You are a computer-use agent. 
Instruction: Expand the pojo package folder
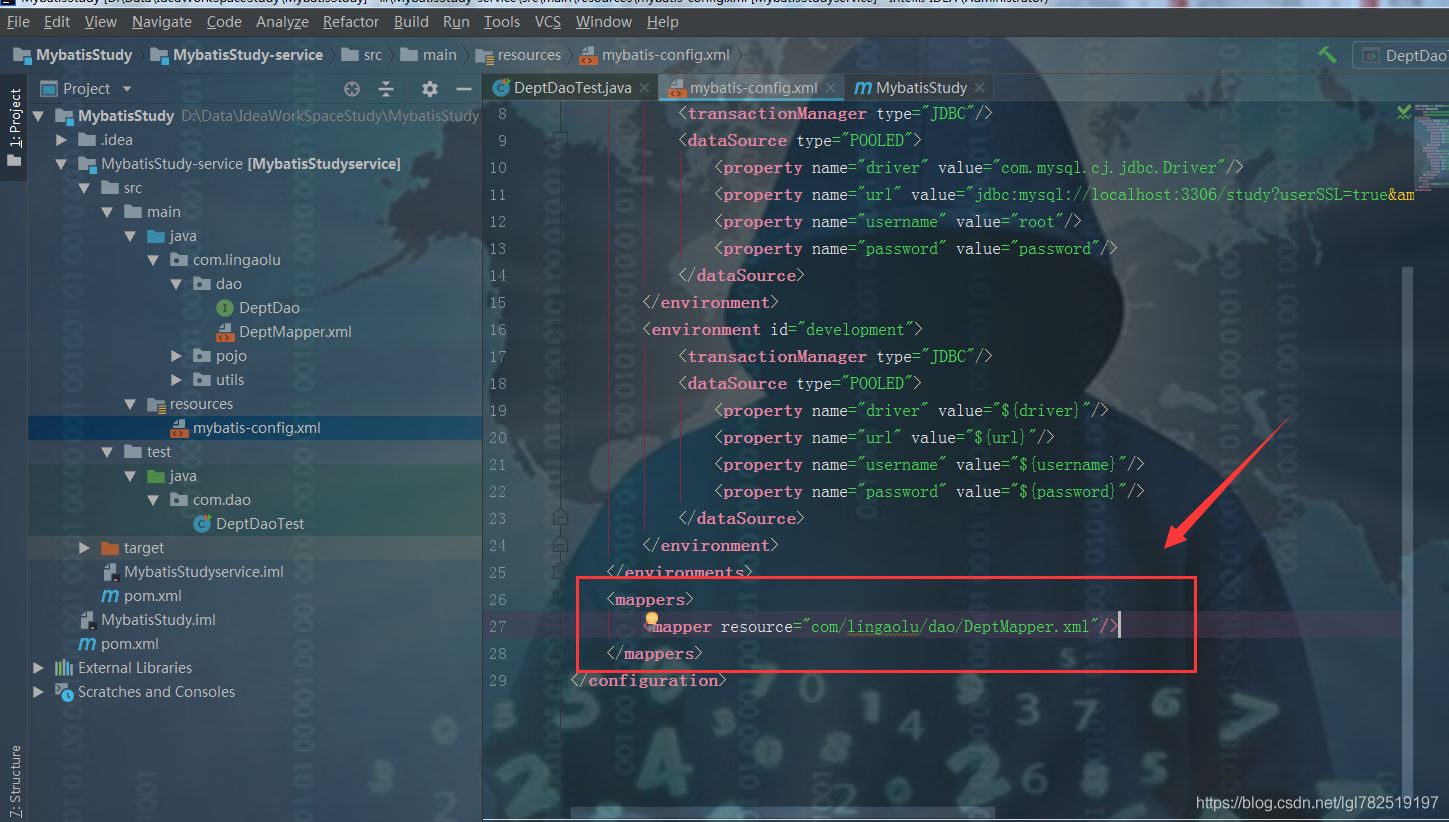176,356
